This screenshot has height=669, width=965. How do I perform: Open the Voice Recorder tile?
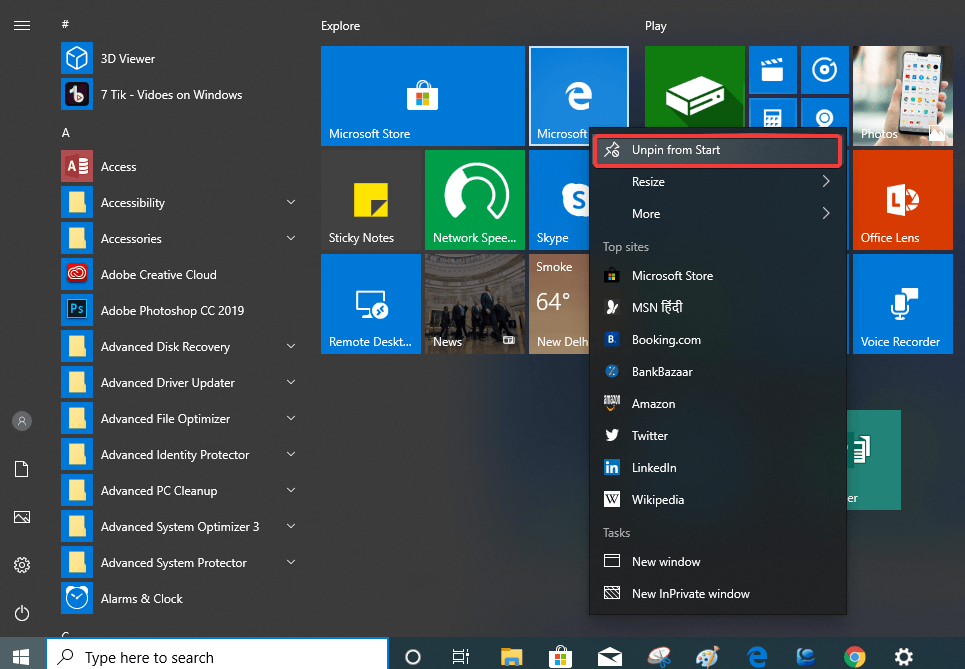point(903,304)
